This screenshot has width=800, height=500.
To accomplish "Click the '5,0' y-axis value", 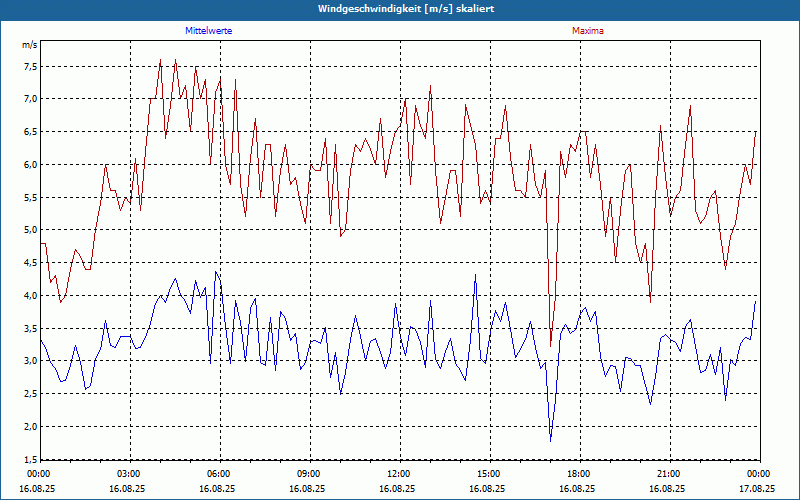I will coord(31,230).
